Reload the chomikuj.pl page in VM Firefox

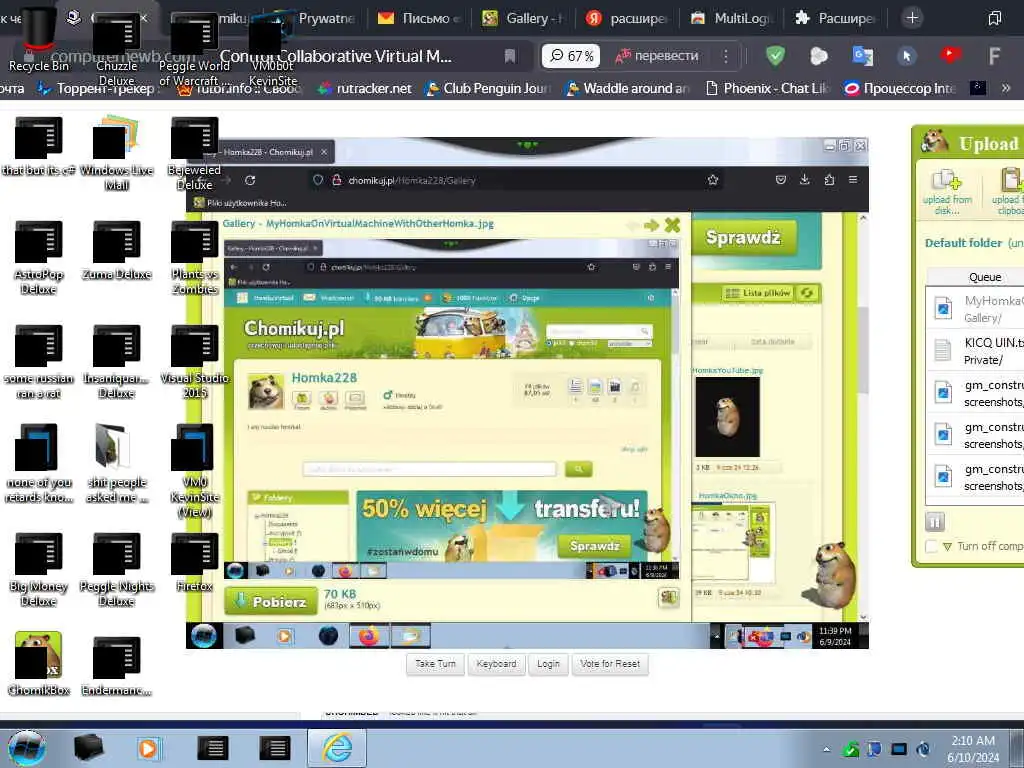250,180
